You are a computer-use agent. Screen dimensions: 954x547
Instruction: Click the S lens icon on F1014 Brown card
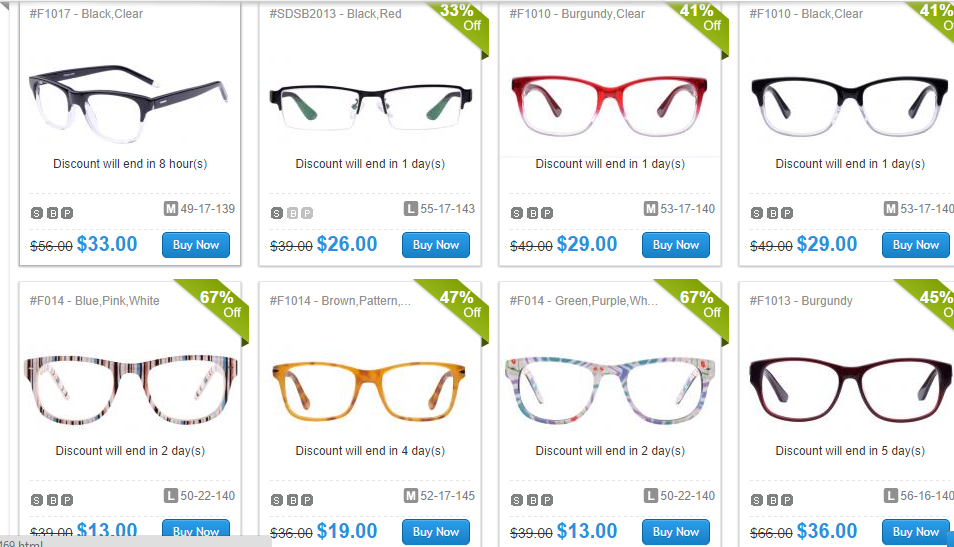277,500
